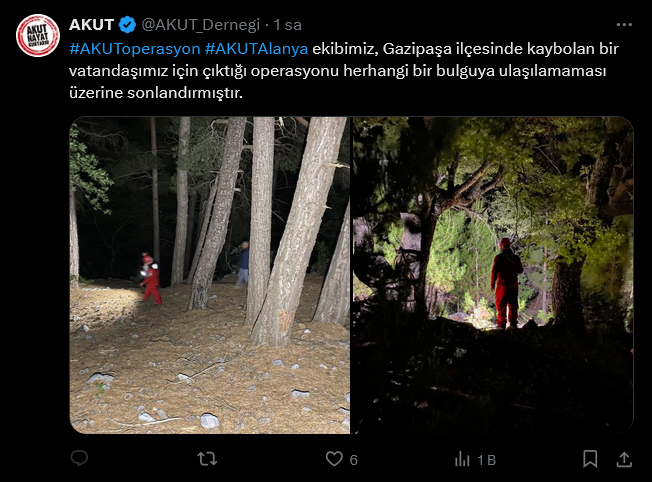Click the like count 6
652x482 pixels.
[x=353, y=460]
